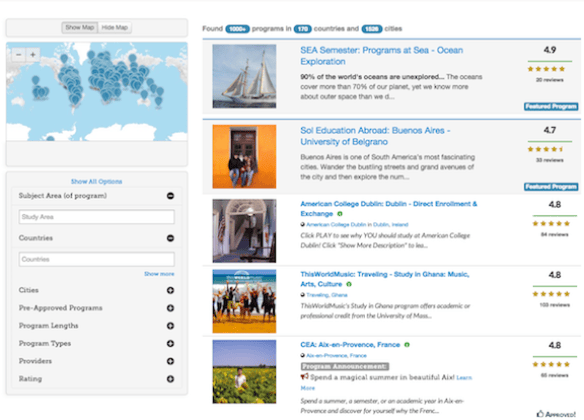Open American College Dublin in Dublin, Ireland link
This screenshot has width=584, height=420.
point(357,225)
